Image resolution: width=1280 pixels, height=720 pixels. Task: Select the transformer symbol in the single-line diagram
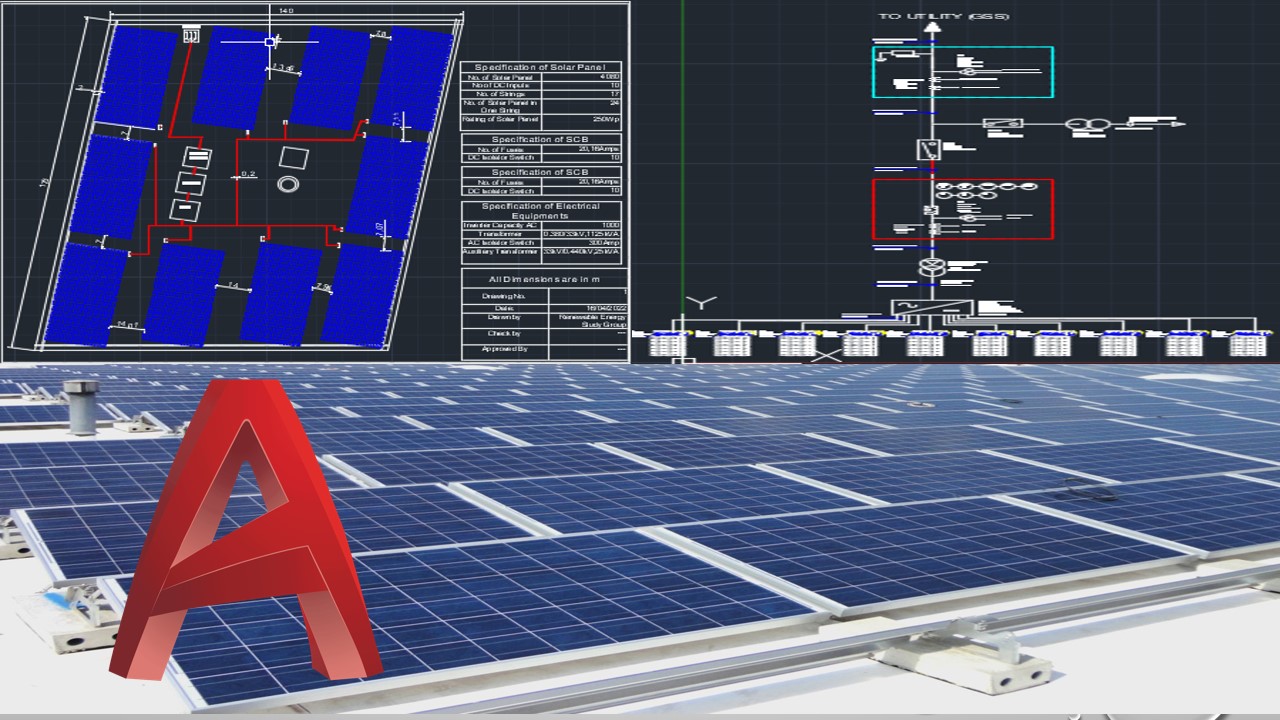pyautogui.click(x=932, y=266)
